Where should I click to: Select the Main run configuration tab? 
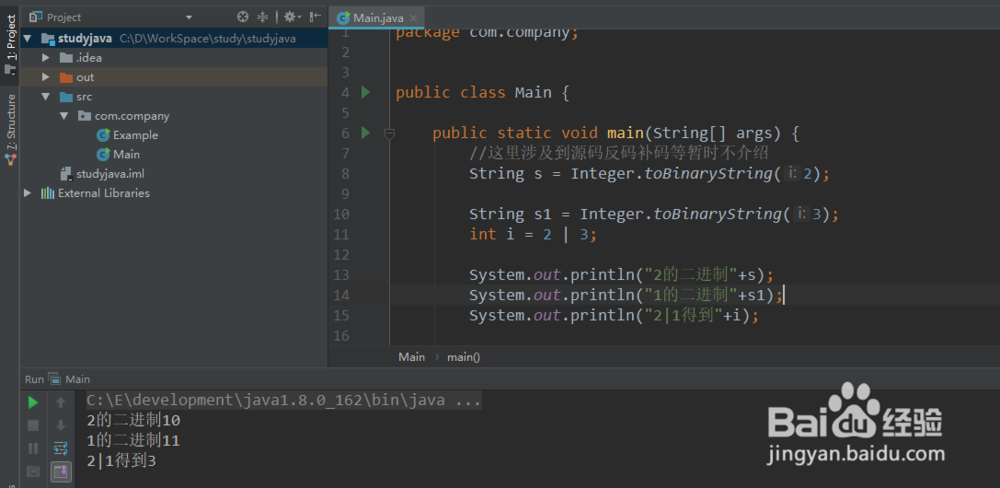(x=70, y=379)
